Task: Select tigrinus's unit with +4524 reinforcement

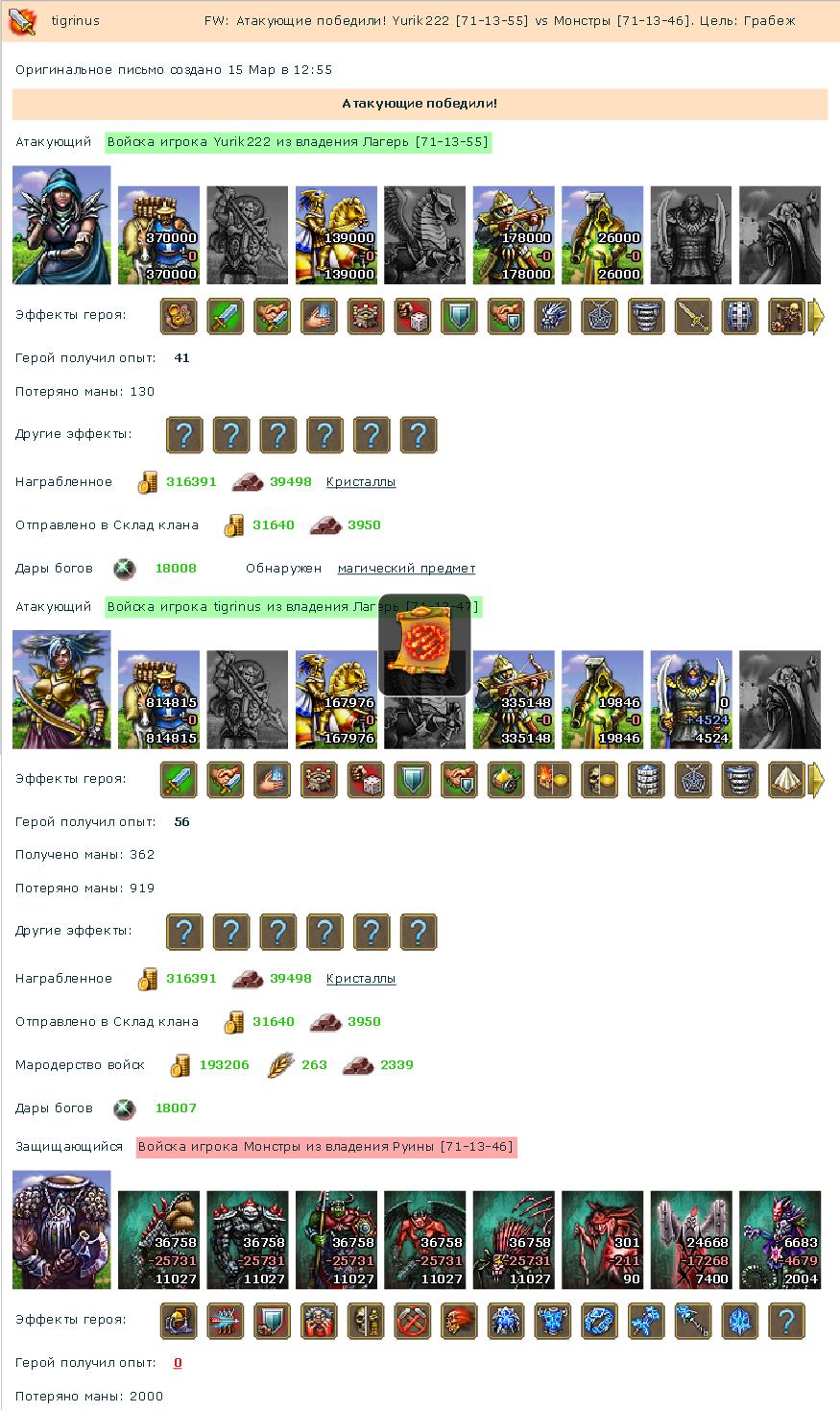Action: click(691, 699)
